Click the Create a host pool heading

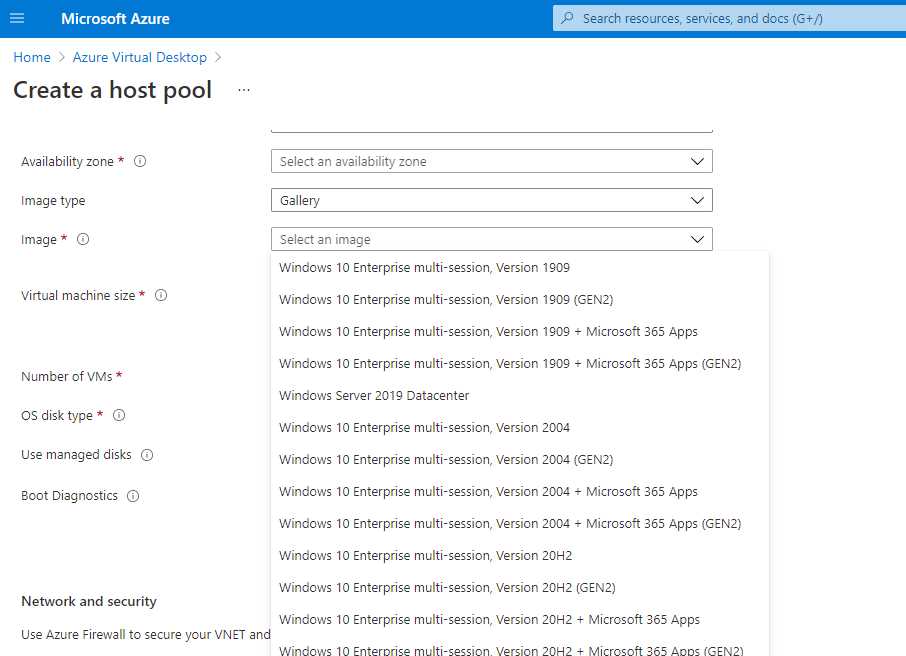pyautogui.click(x=113, y=90)
